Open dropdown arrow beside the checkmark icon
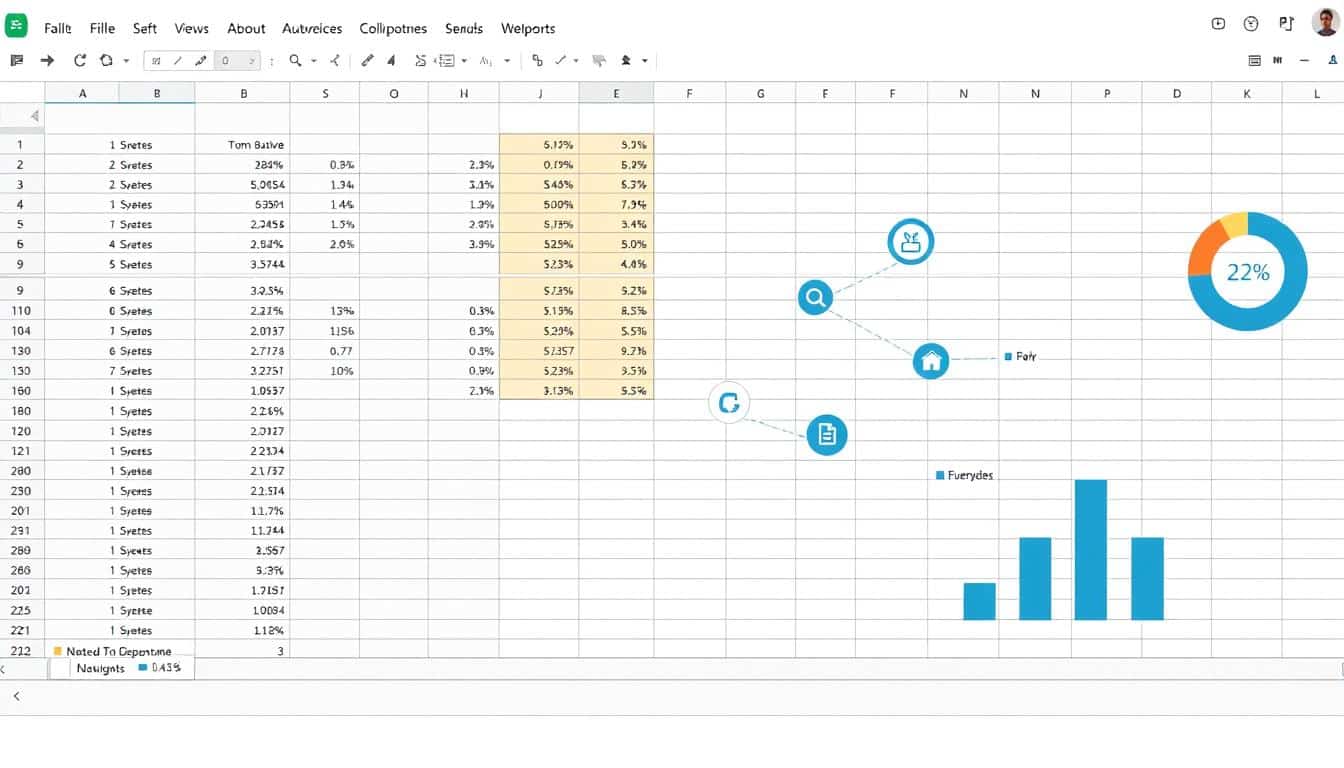The height and width of the screenshot is (768, 1344). (576, 61)
